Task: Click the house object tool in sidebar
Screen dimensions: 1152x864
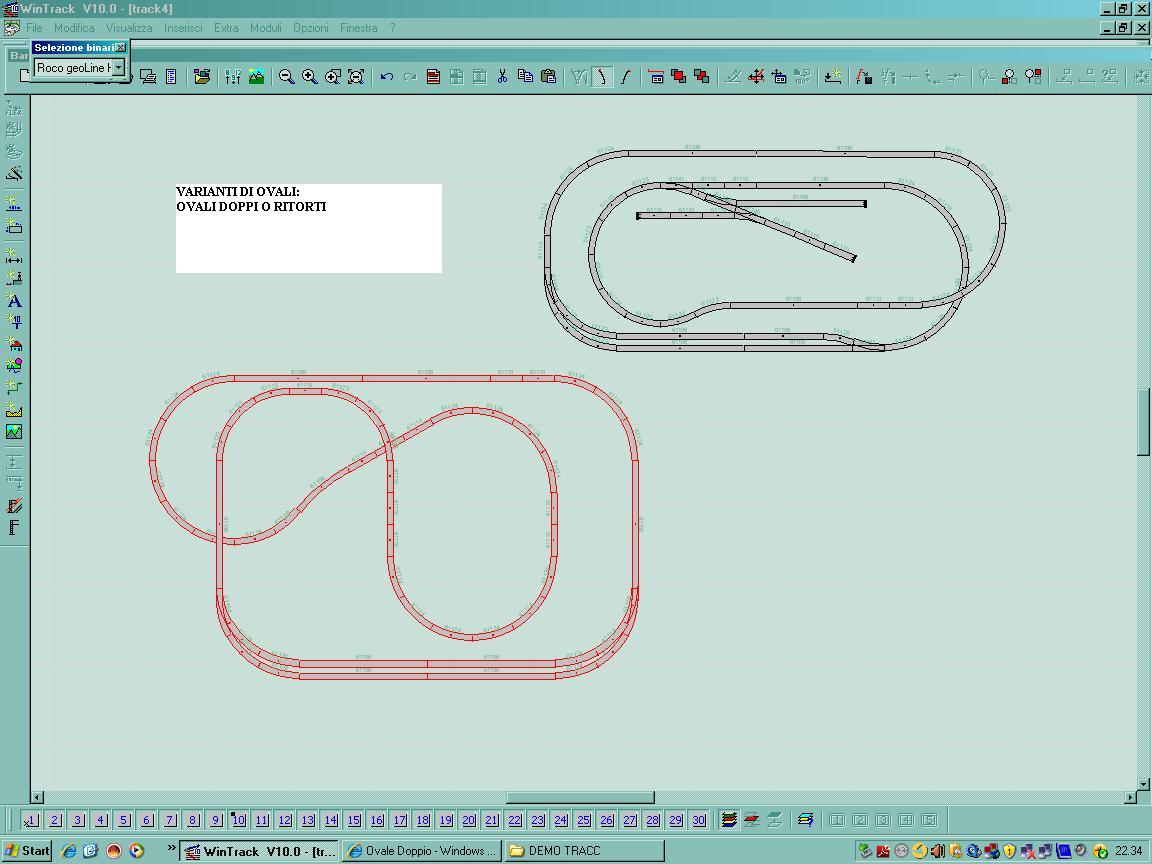Action: pyautogui.click(x=14, y=343)
